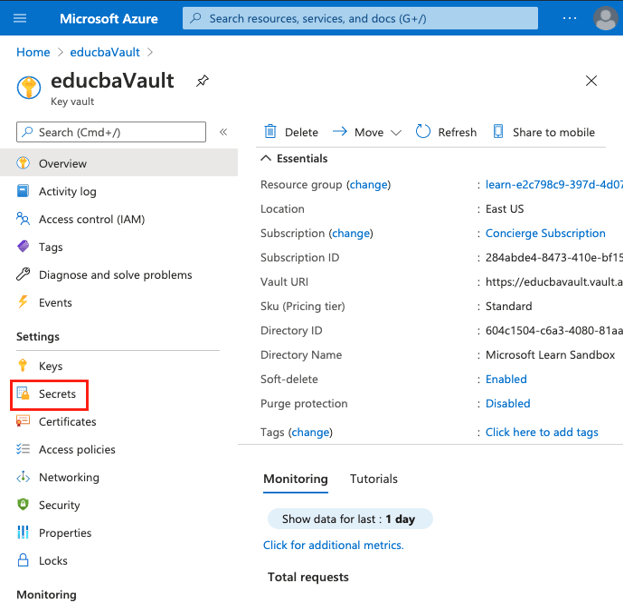The image size is (623, 604).
Task: Click the Certificates icon
Action: [23, 421]
